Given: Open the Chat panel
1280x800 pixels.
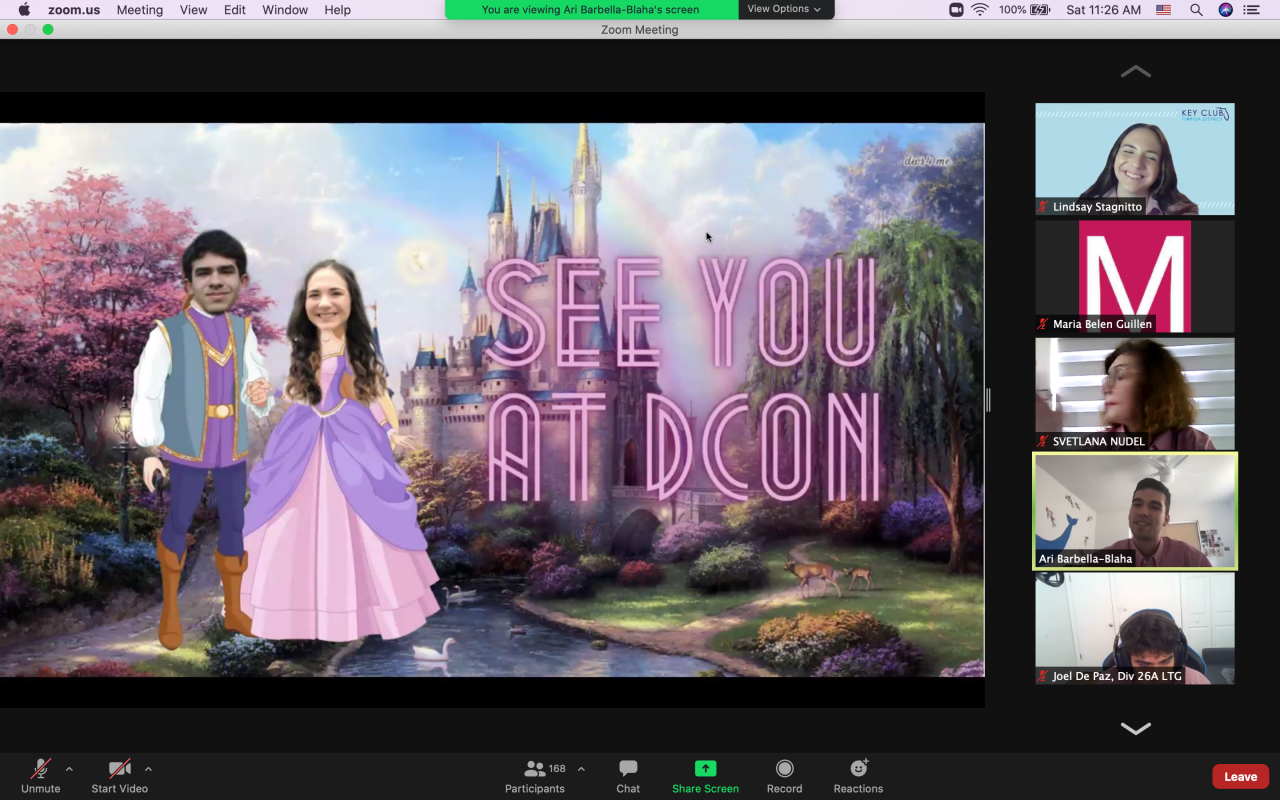Looking at the screenshot, I should coord(628,776).
